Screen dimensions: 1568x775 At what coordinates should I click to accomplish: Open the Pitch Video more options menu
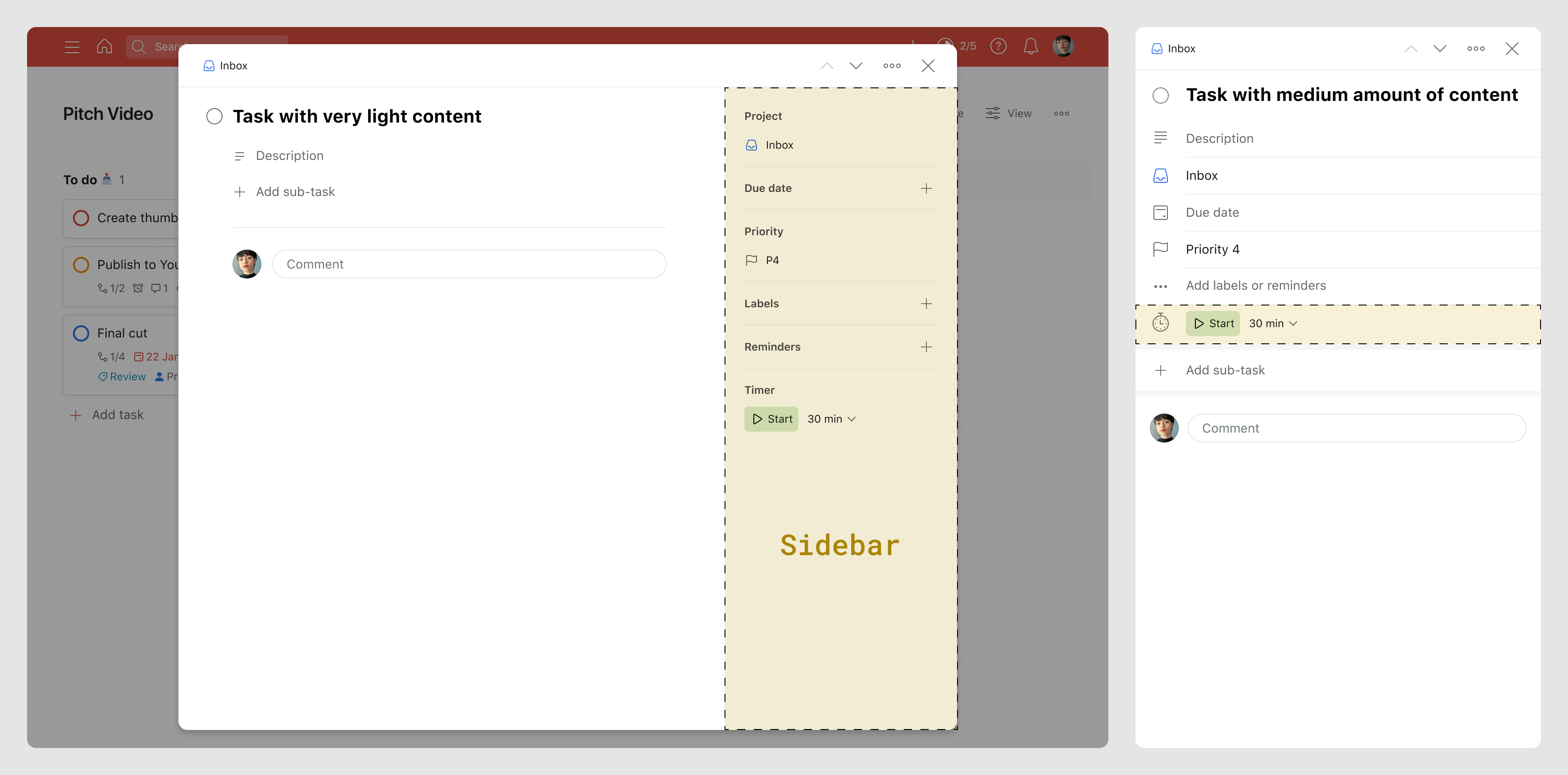click(1062, 113)
